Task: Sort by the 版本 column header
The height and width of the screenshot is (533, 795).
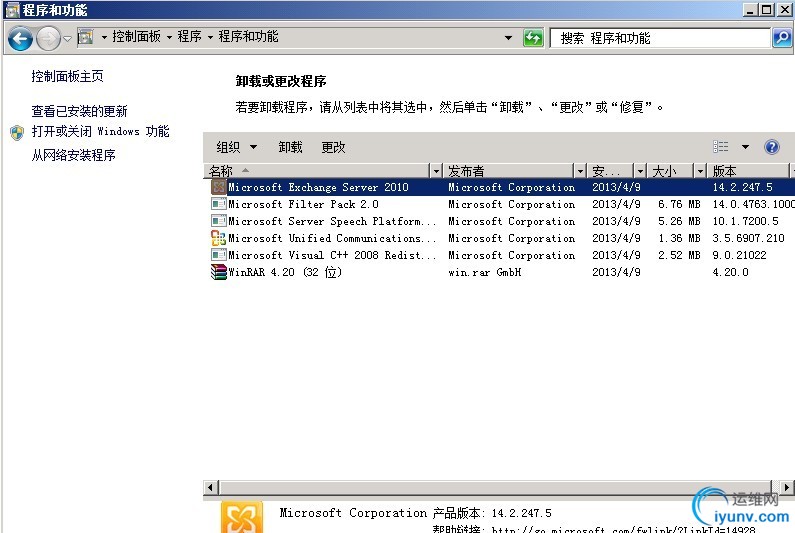Action: 749,171
